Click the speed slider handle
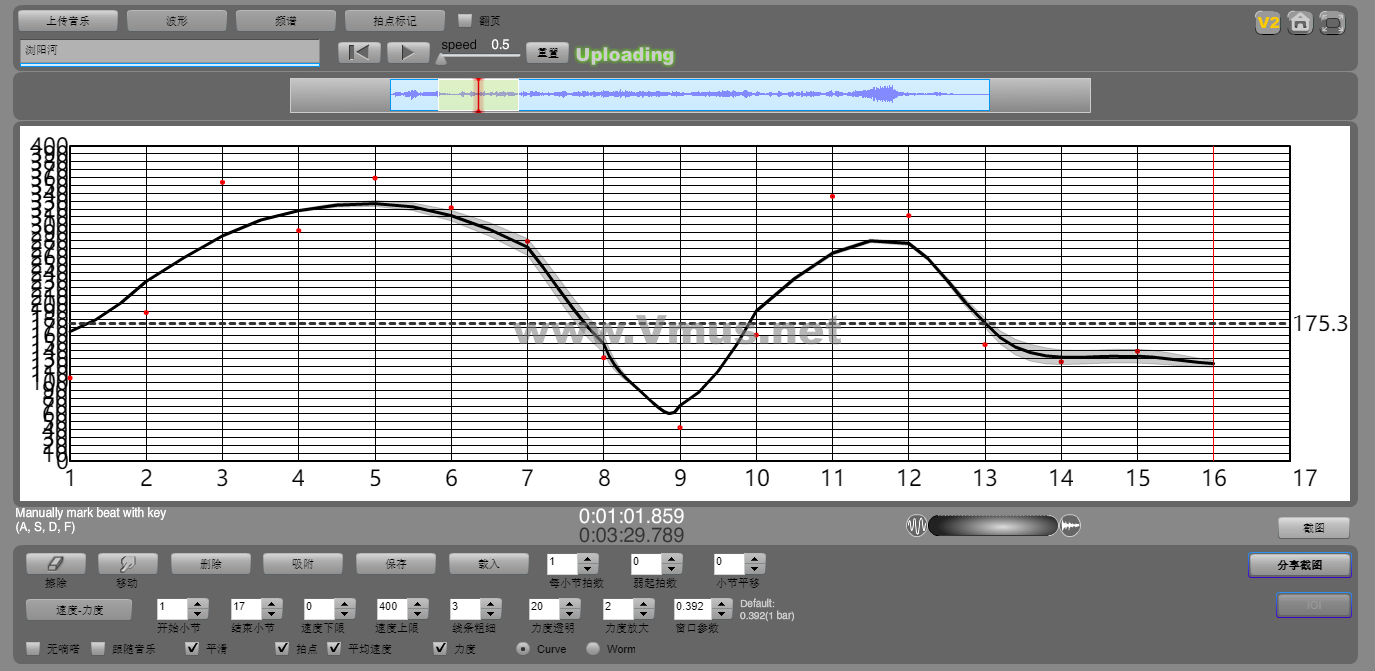 441,59
